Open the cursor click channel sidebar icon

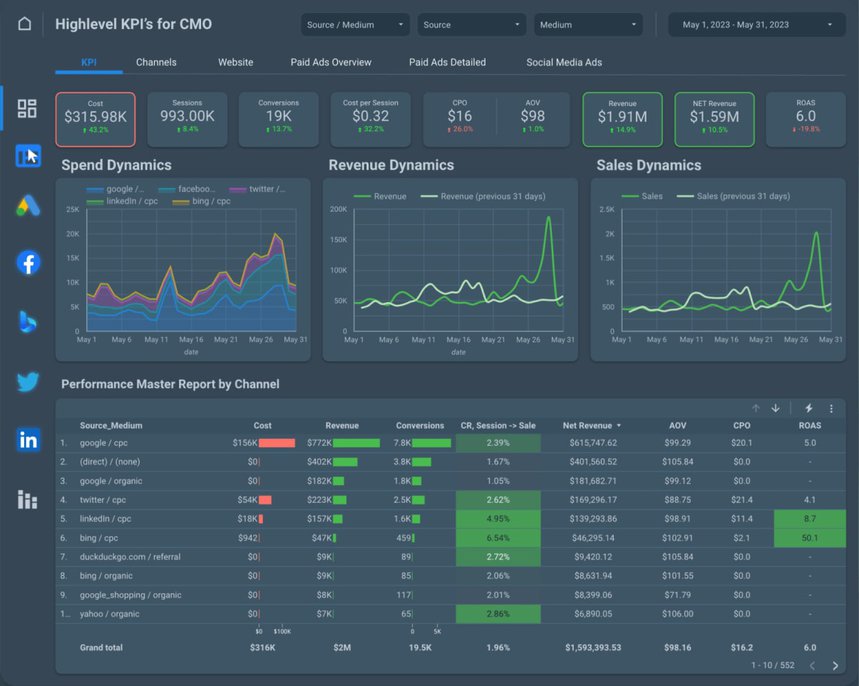point(28,156)
